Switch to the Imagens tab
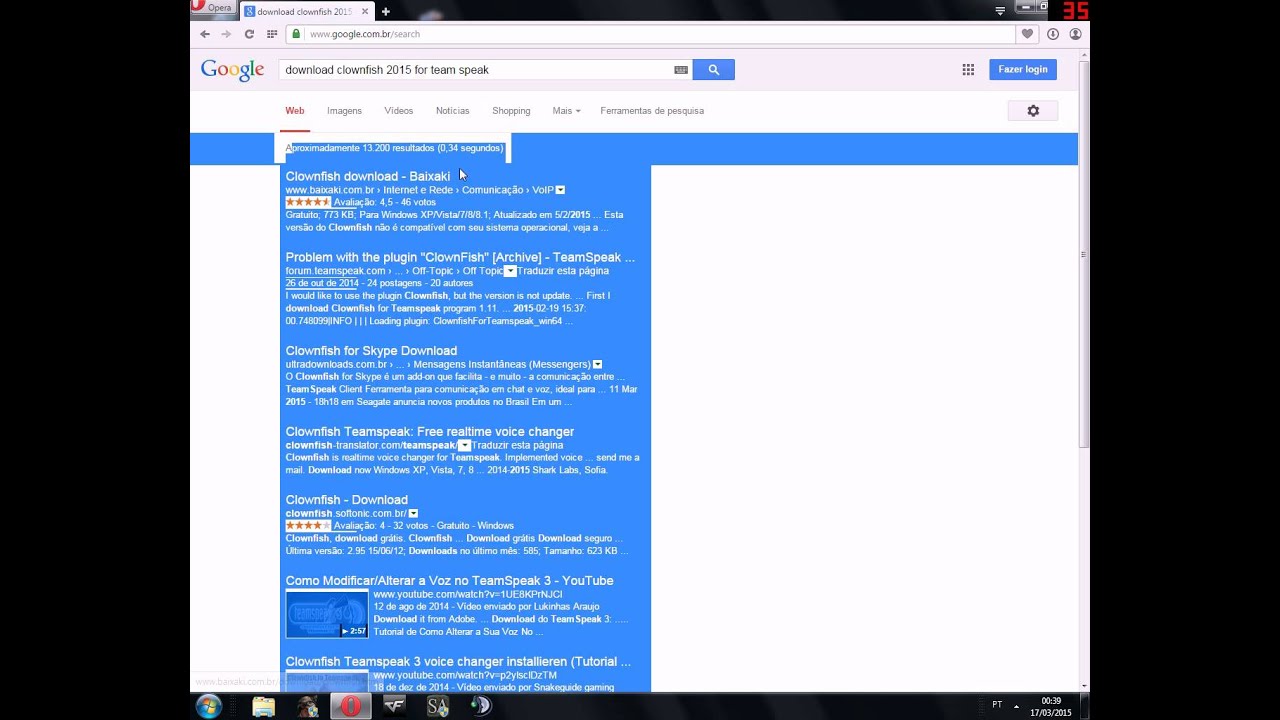Viewport: 1280px width, 720px height. pyautogui.click(x=344, y=111)
